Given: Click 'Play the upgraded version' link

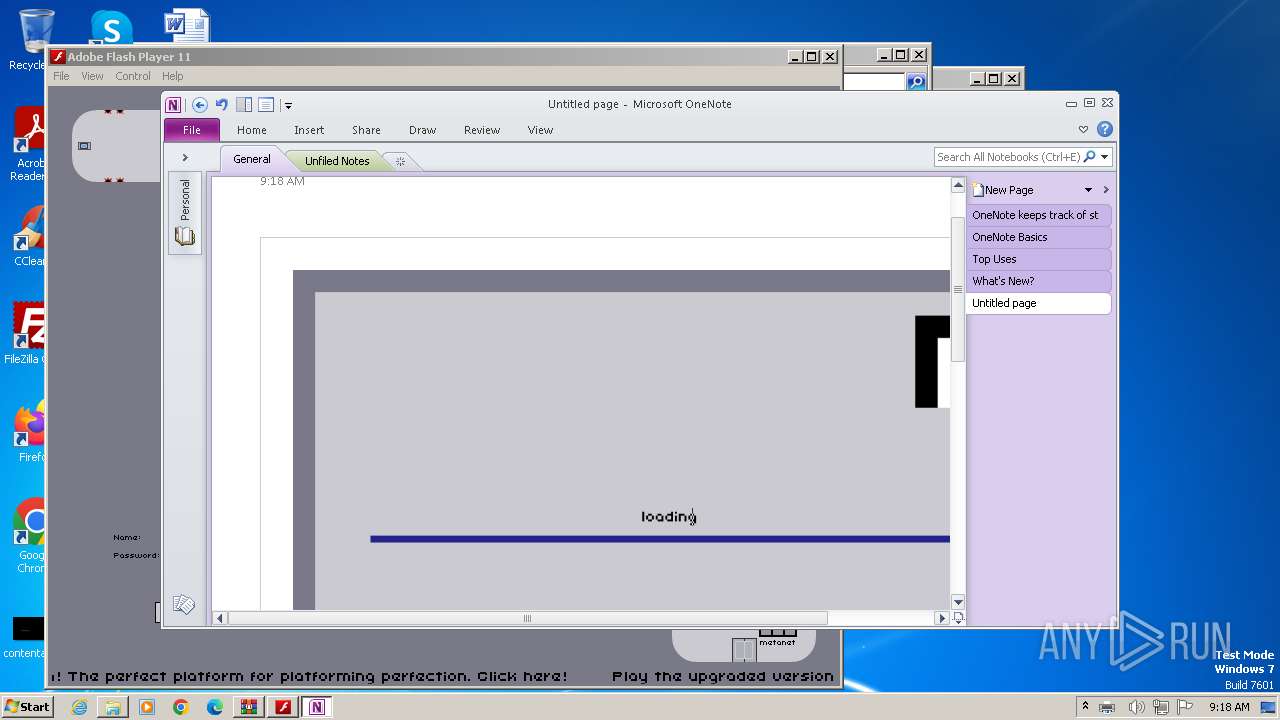Looking at the screenshot, I should click(x=723, y=676).
